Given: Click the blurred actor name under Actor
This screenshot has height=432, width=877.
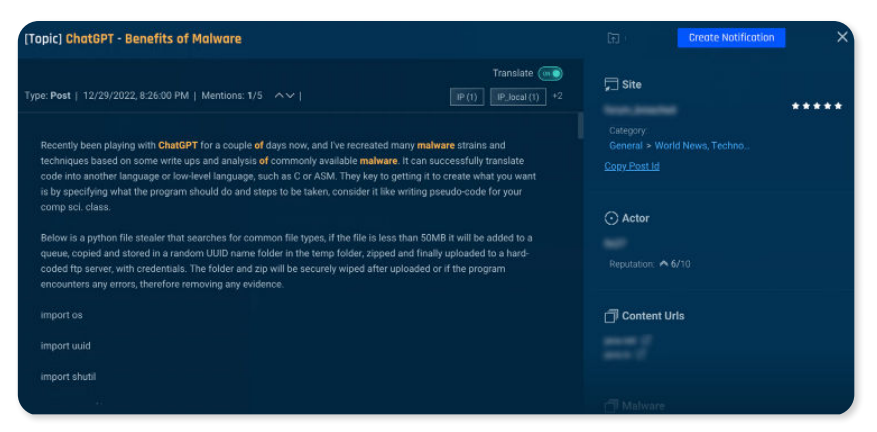Looking at the screenshot, I should [615, 243].
